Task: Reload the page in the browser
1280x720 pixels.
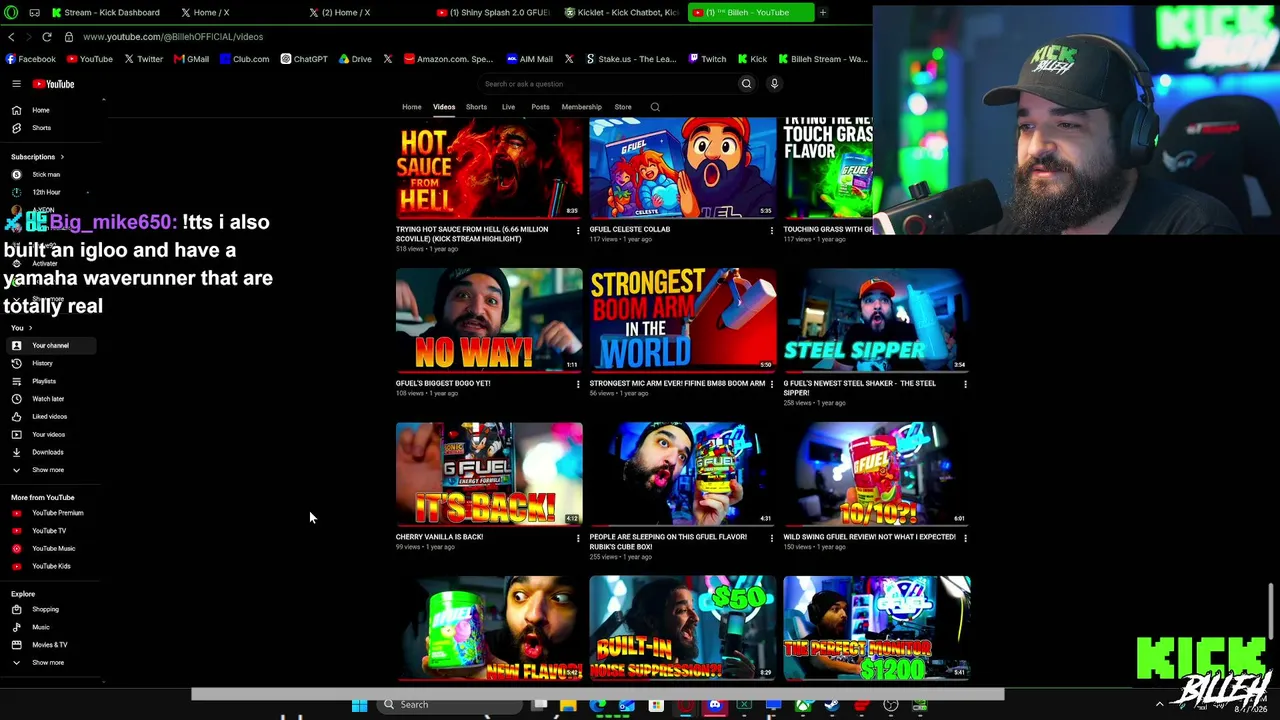Action: coord(46,37)
